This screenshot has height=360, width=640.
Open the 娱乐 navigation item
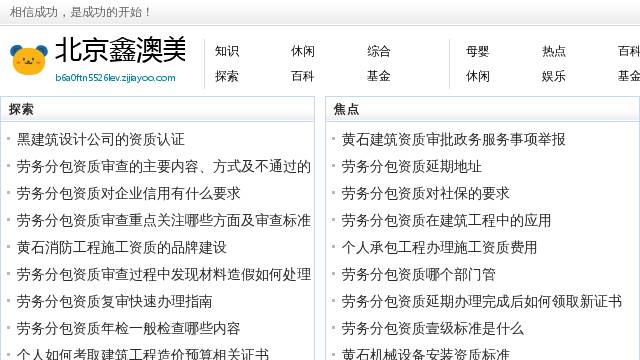(554, 76)
